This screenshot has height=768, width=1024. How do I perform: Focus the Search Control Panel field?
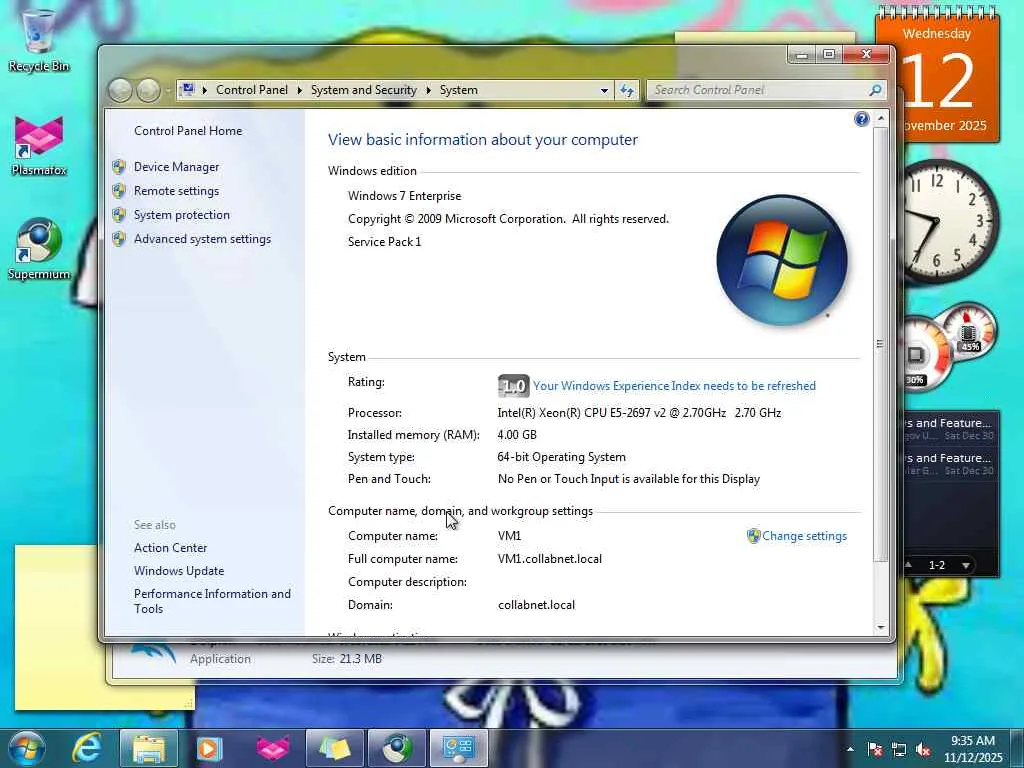pos(758,90)
